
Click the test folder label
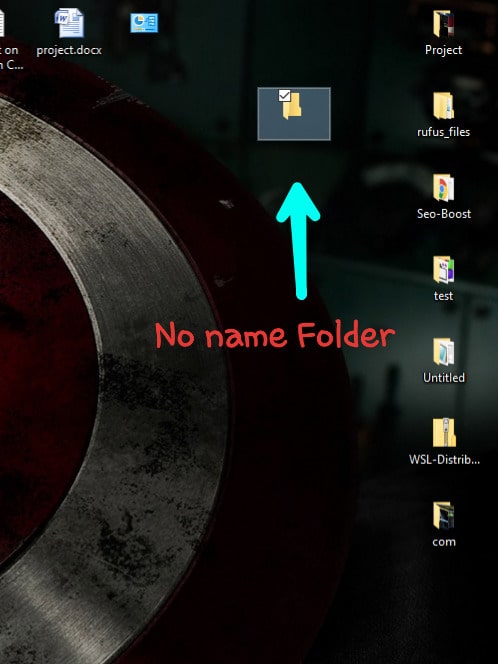click(443, 296)
